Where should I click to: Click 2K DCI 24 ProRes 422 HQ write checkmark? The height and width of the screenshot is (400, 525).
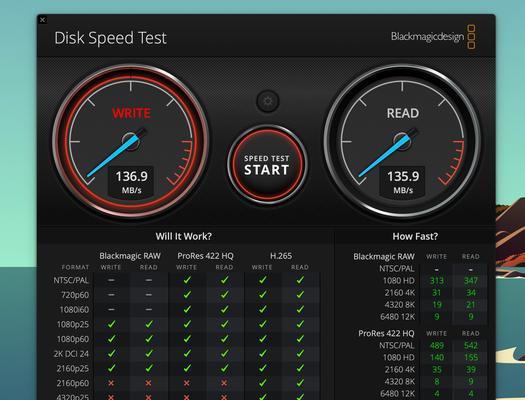tap(187, 353)
